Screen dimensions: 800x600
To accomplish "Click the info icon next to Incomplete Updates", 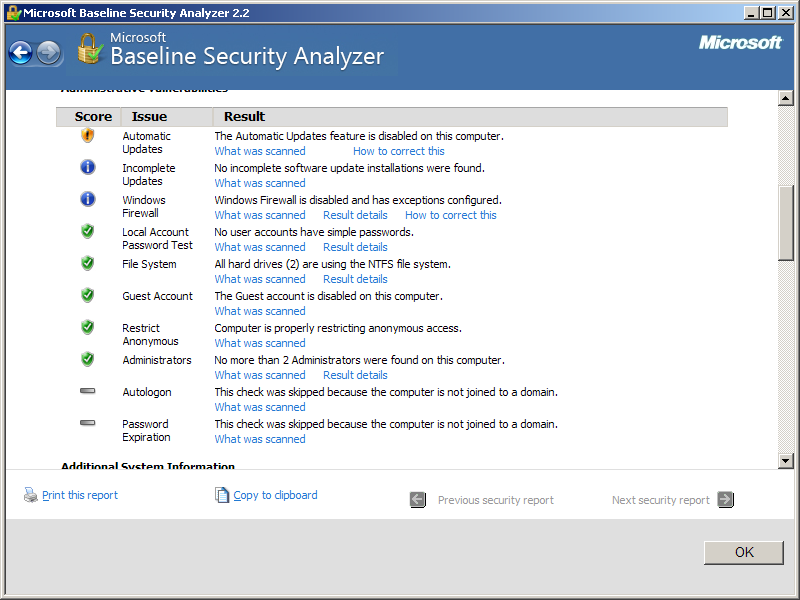I will pyautogui.click(x=88, y=167).
